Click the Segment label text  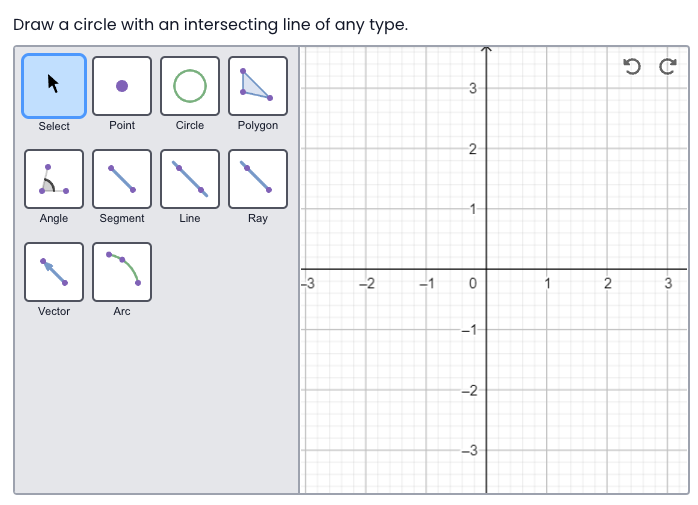(x=122, y=218)
